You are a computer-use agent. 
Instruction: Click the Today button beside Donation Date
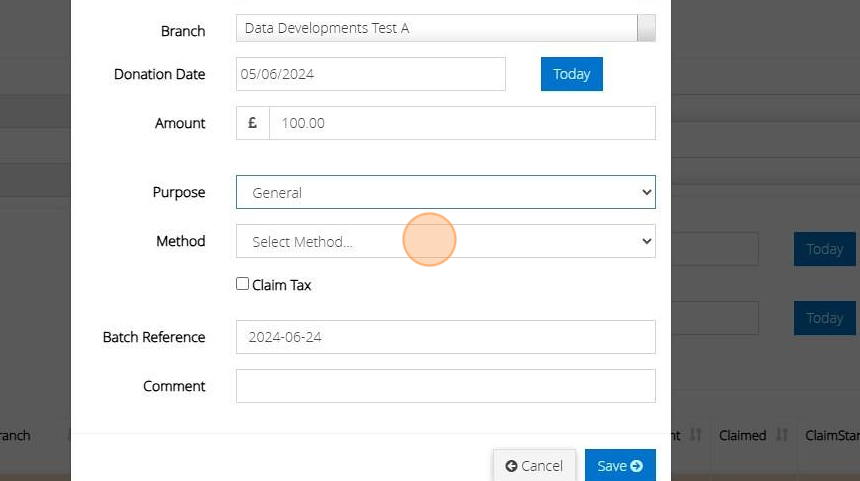(571, 74)
